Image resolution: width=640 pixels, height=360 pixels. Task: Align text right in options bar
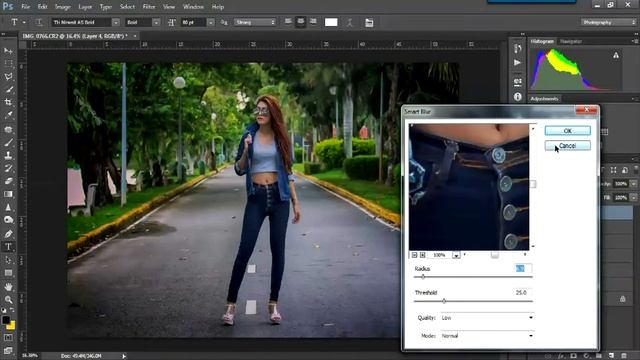coord(313,22)
